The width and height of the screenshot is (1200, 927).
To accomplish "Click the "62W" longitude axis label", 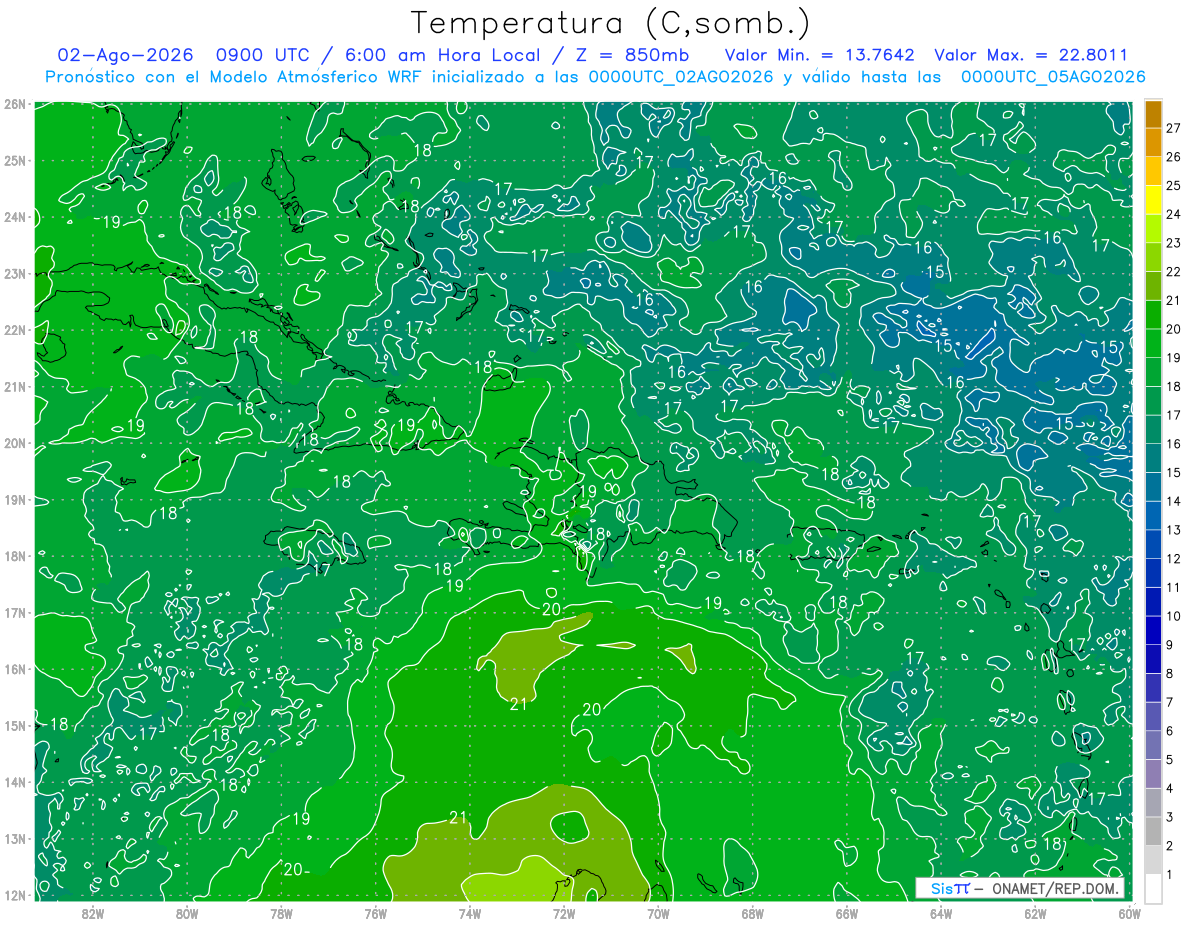I will click(x=1035, y=913).
